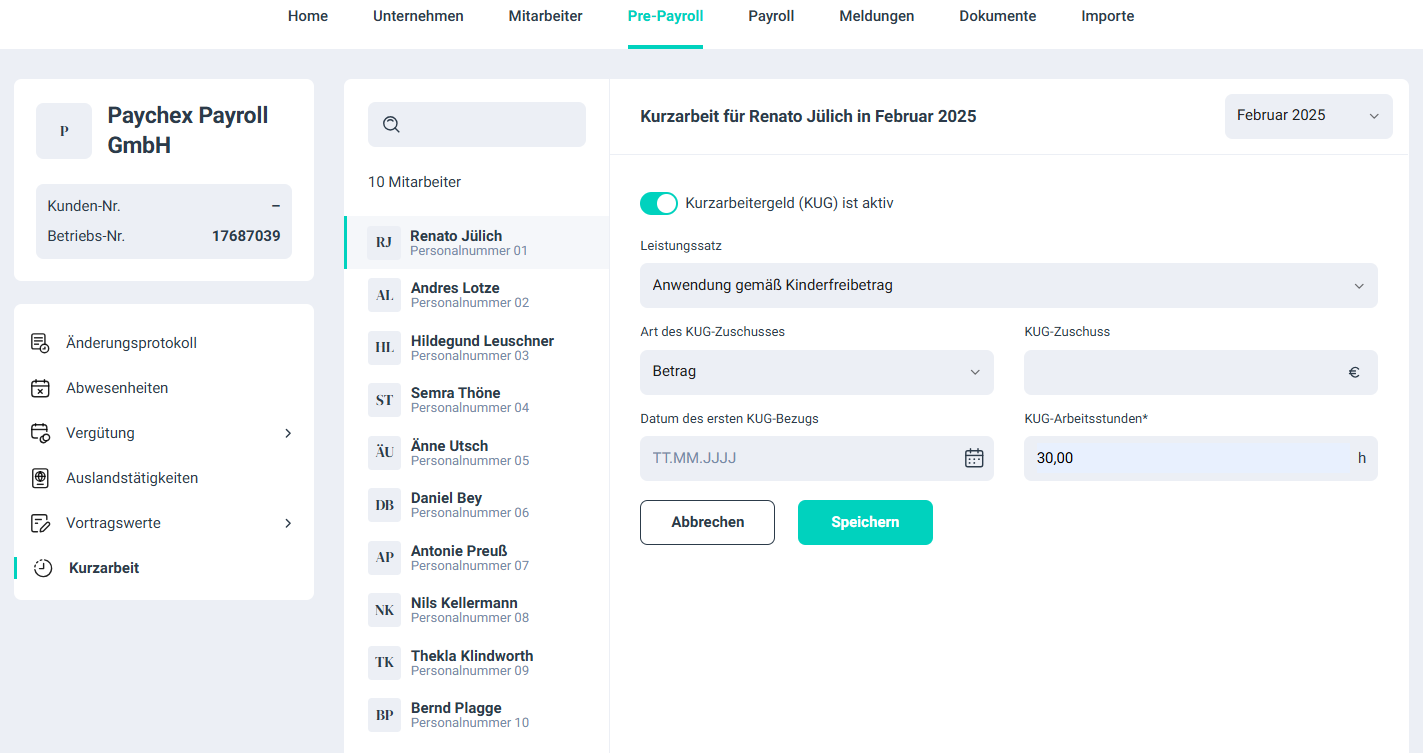Open the Mitarbeiter tab
The image size is (1423, 753).
[x=545, y=16]
